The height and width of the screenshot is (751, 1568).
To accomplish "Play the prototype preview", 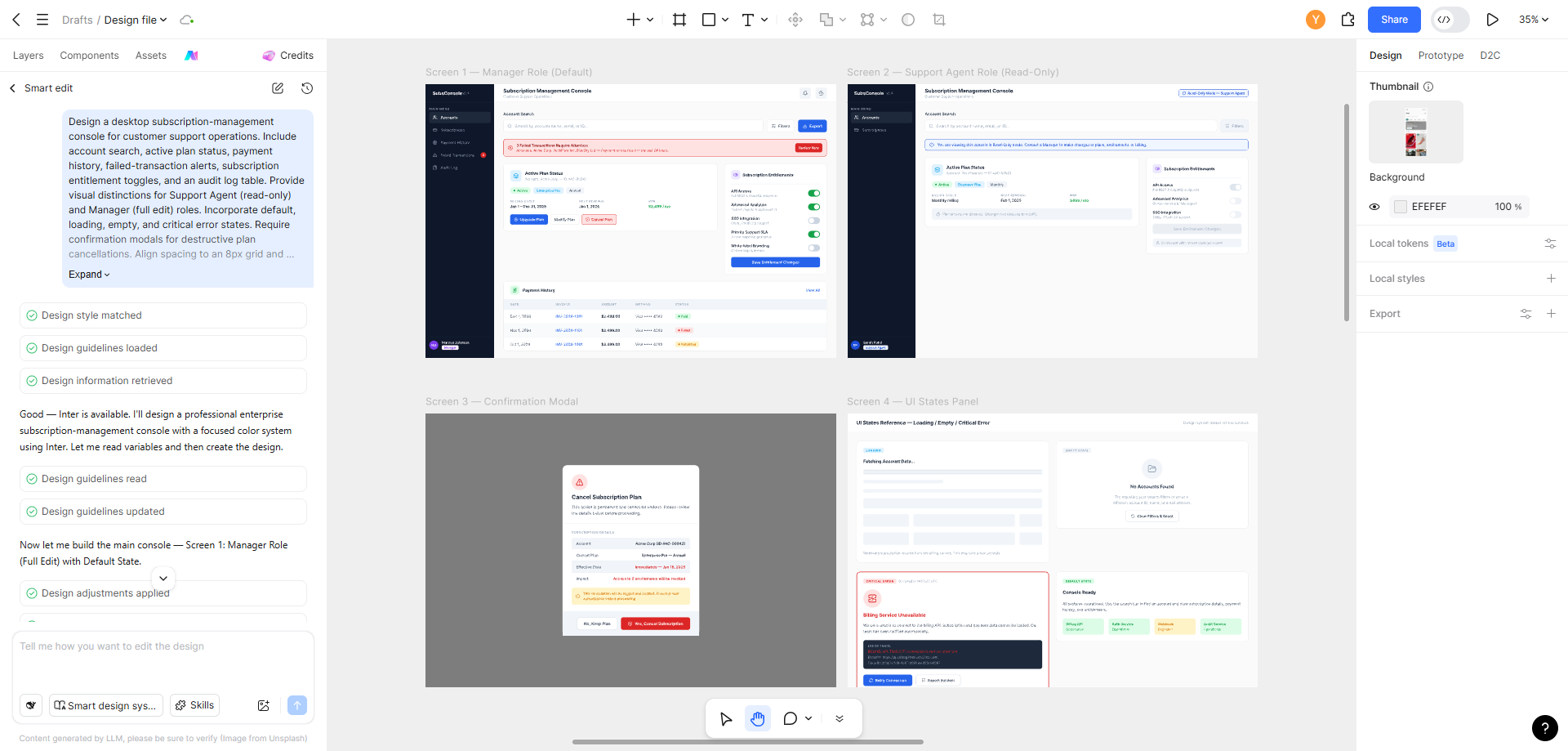I will (x=1492, y=20).
